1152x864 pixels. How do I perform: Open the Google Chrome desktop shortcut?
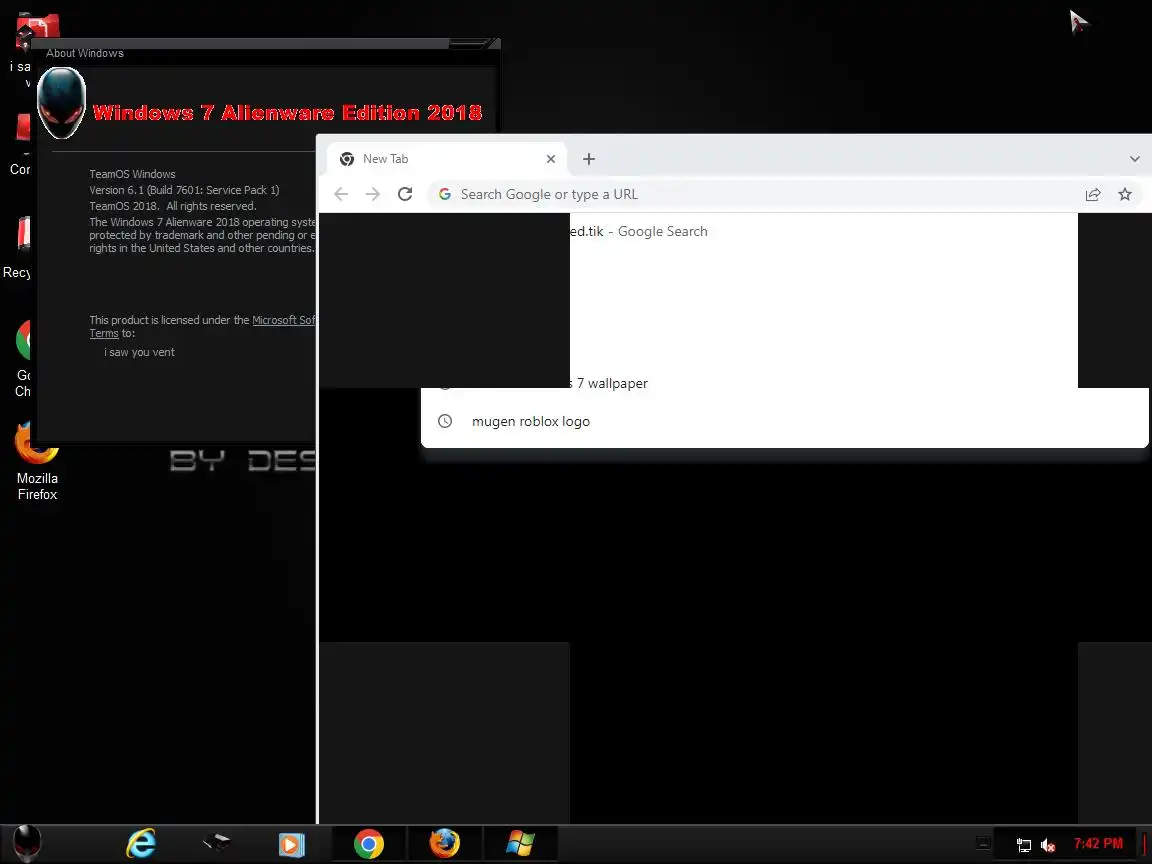pyautogui.click(x=23, y=360)
